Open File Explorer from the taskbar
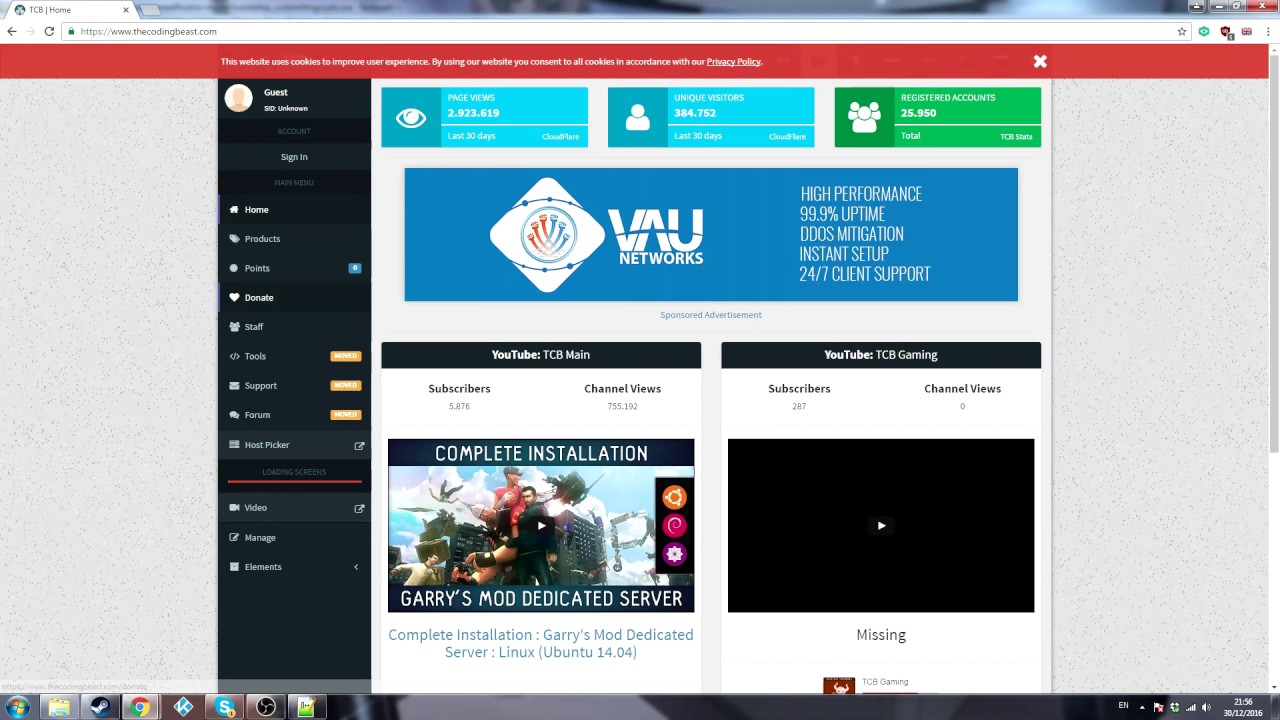 pyautogui.click(x=60, y=707)
